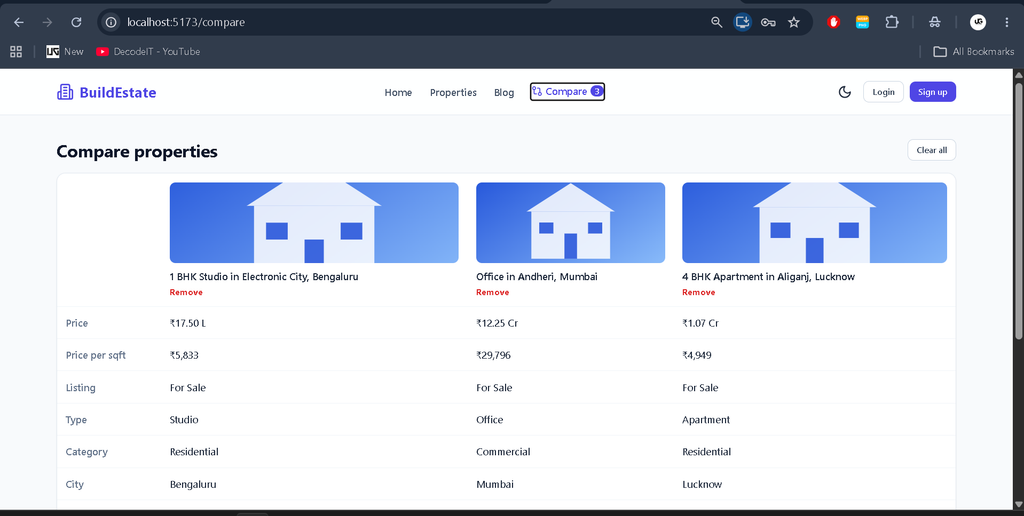Screen dimensions: 1024x516
Task: Click the browser back arrow
Action: pos(19,22)
